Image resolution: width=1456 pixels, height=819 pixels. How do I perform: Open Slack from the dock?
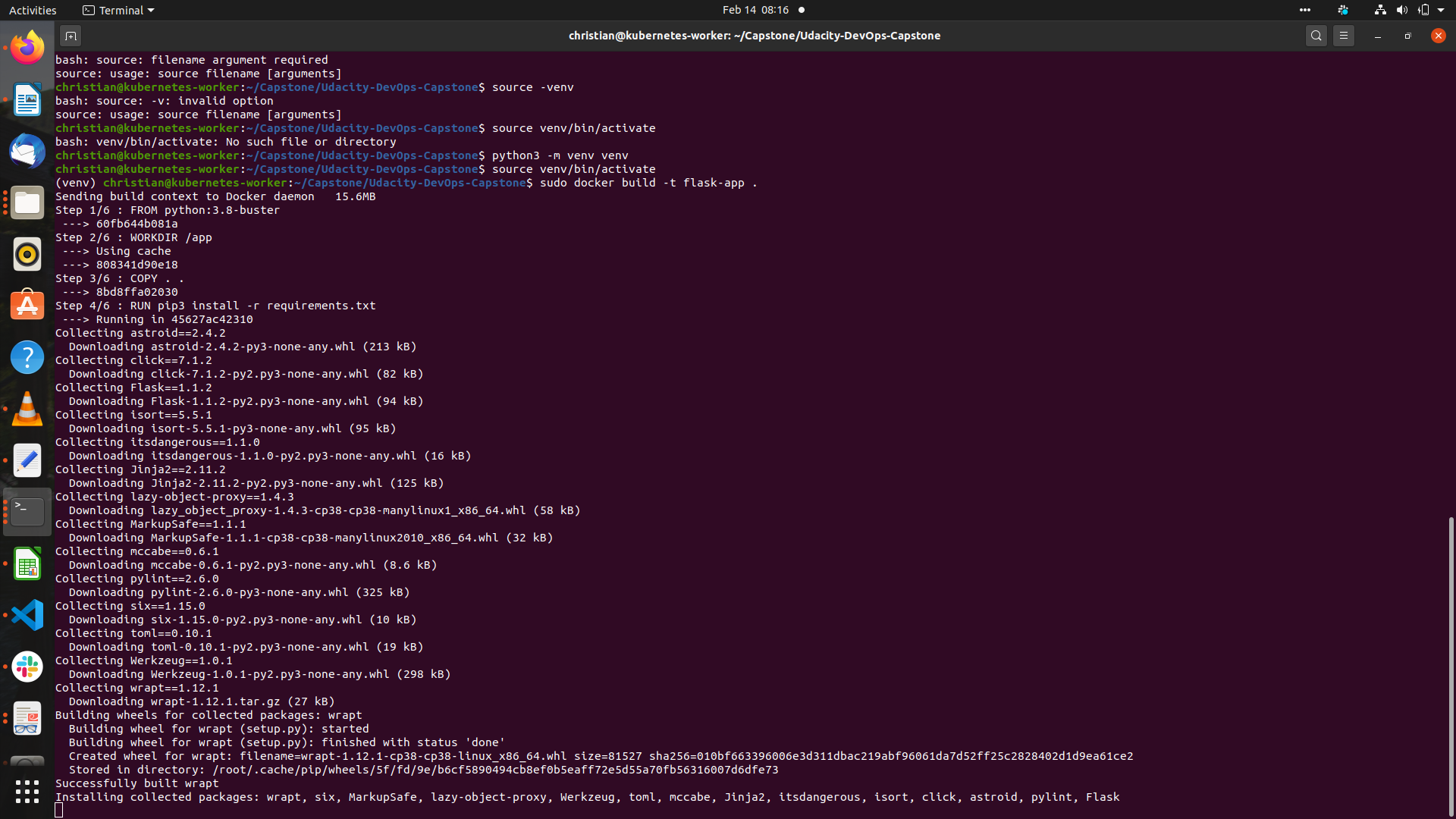pos(27,667)
